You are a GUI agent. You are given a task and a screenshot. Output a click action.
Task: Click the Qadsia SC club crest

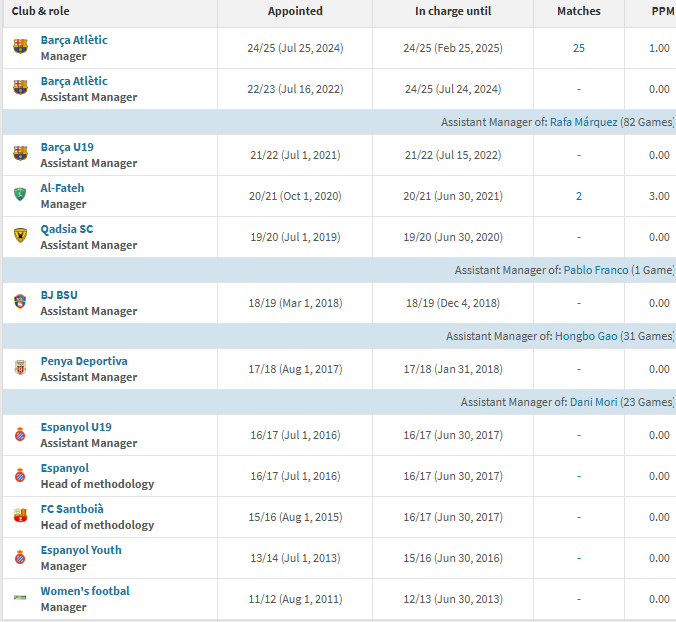pos(20,235)
